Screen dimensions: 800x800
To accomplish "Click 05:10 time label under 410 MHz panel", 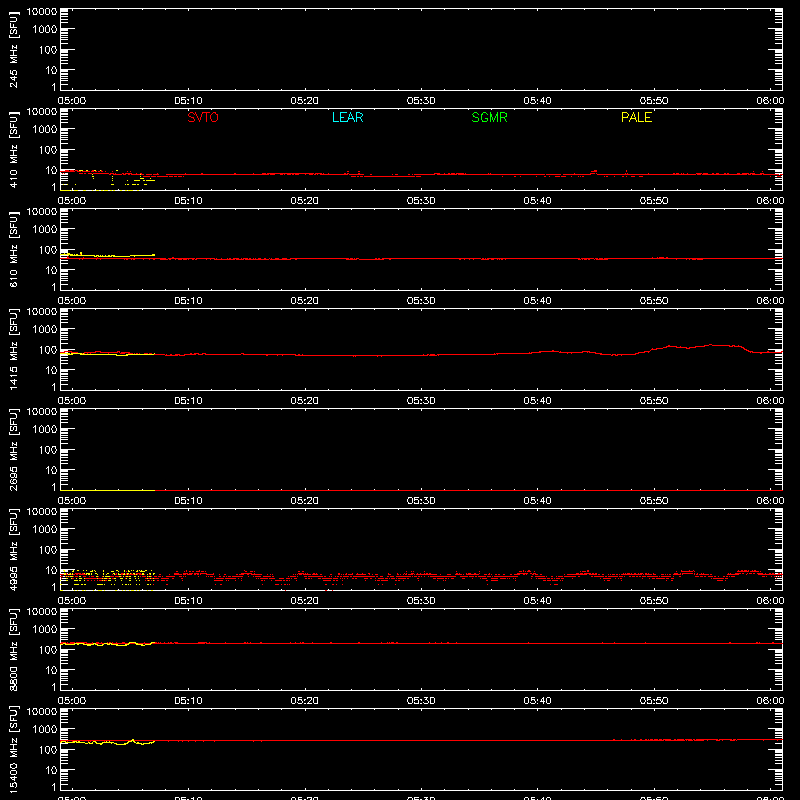I will click(188, 201).
